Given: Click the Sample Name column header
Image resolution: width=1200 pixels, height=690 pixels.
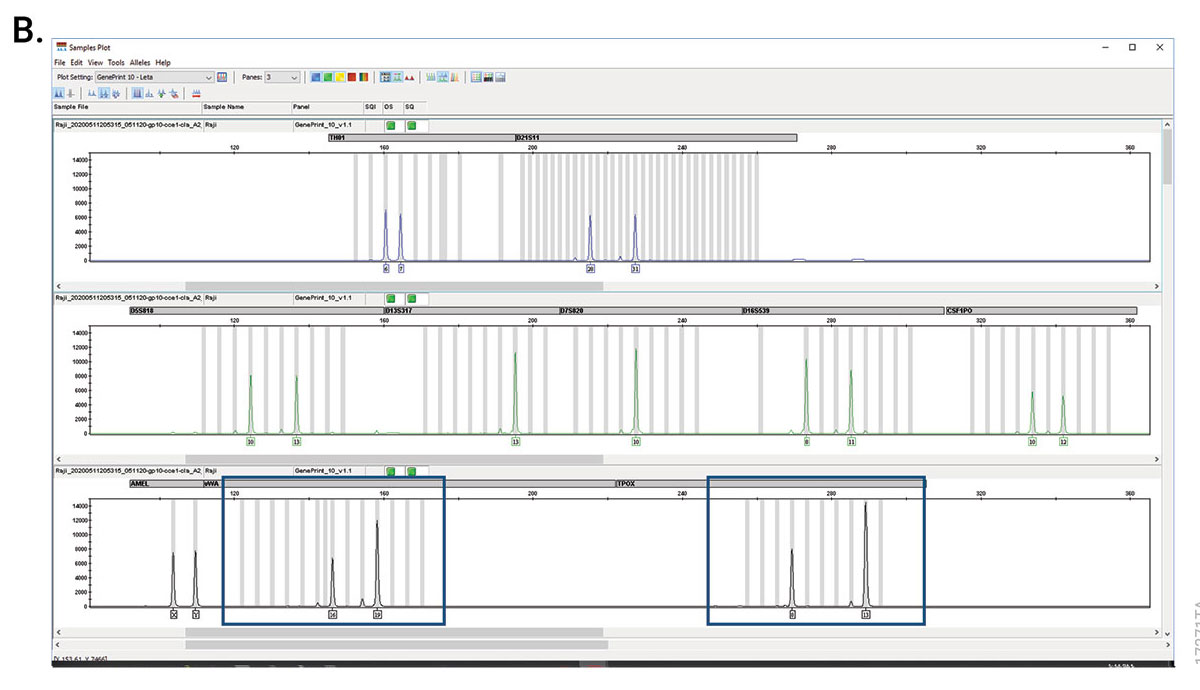Looking at the screenshot, I should [x=224, y=106].
